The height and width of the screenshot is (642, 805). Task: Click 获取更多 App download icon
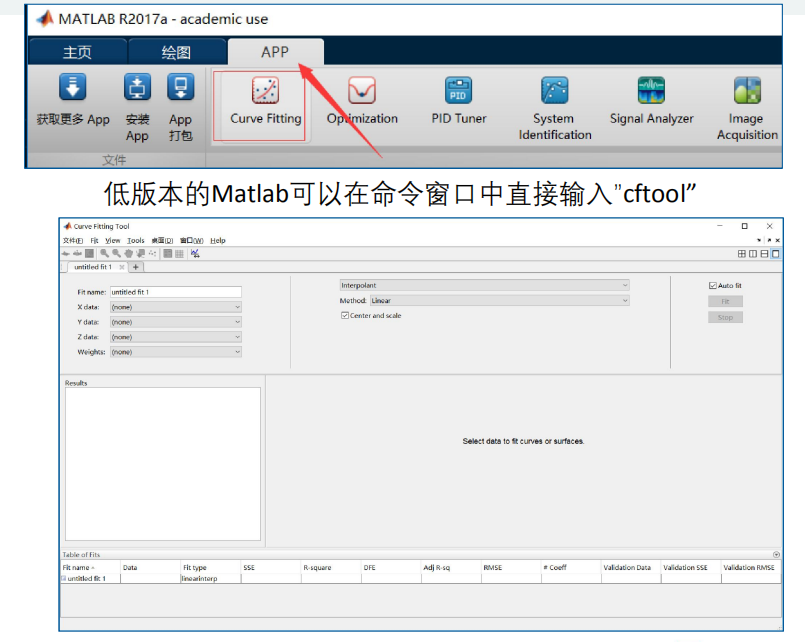click(72, 87)
